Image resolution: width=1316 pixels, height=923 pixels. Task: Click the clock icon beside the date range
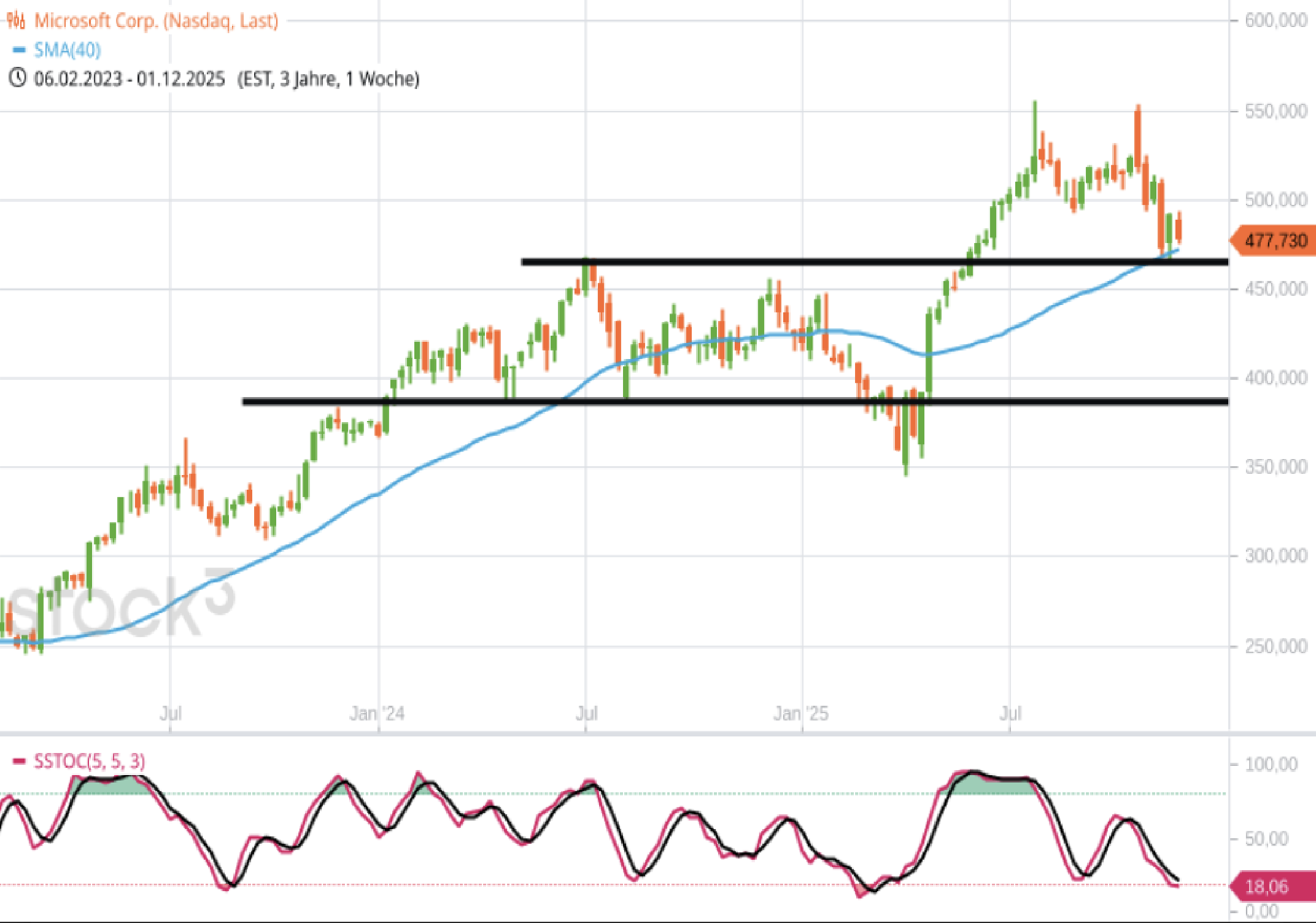pyautogui.click(x=17, y=78)
